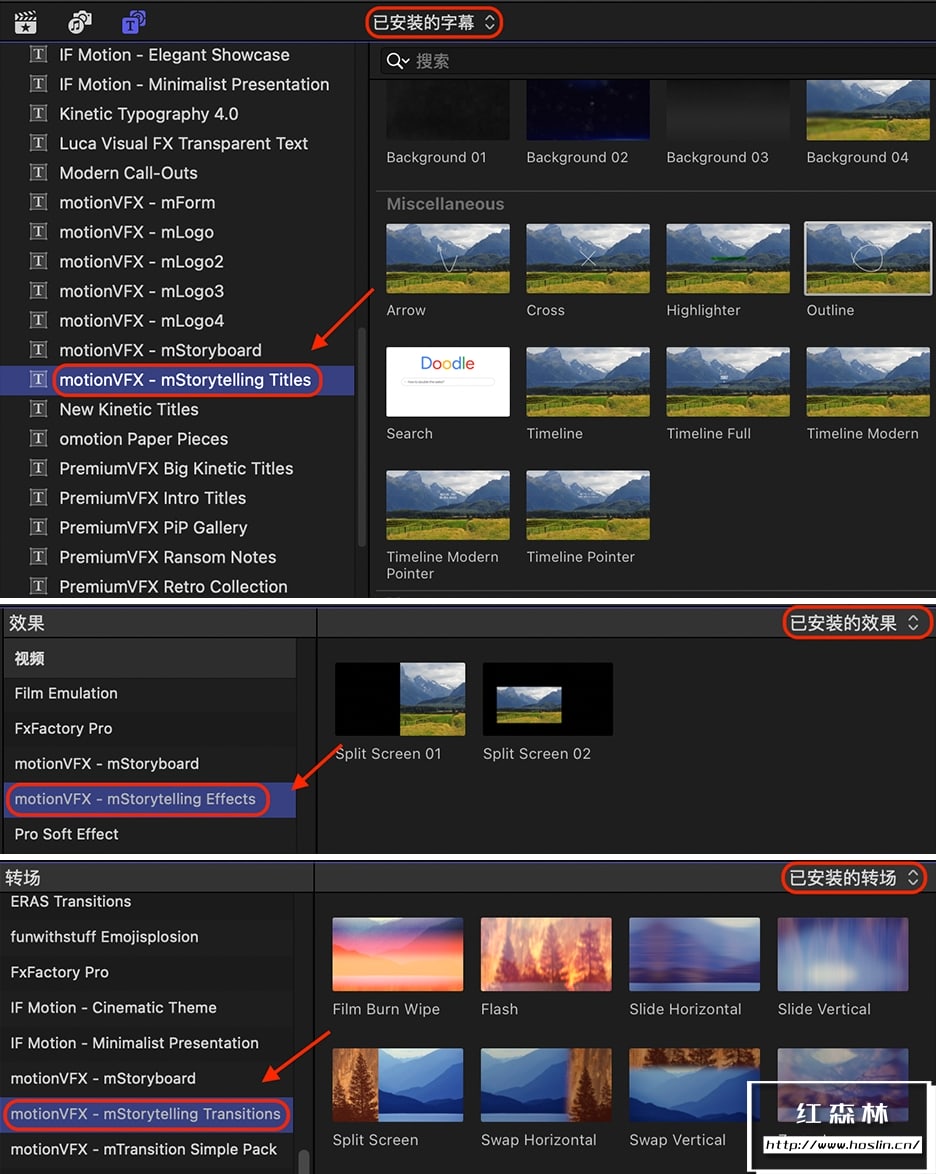Select motionVFX - mLogo3 category
The image size is (936, 1174).
pyautogui.click(x=142, y=291)
